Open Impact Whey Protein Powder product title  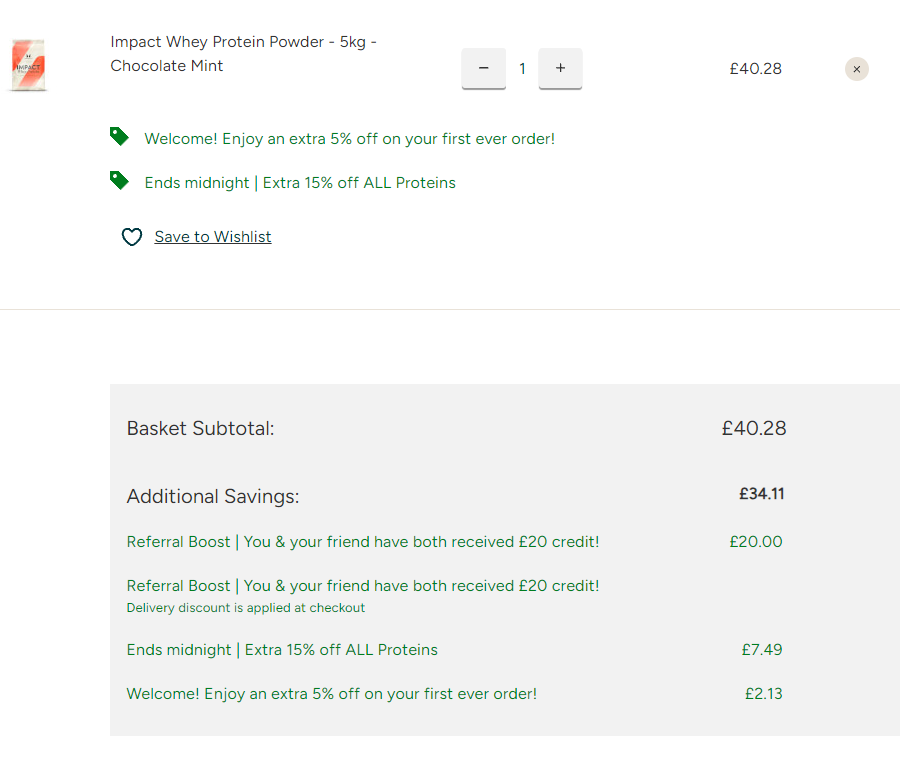click(x=243, y=54)
